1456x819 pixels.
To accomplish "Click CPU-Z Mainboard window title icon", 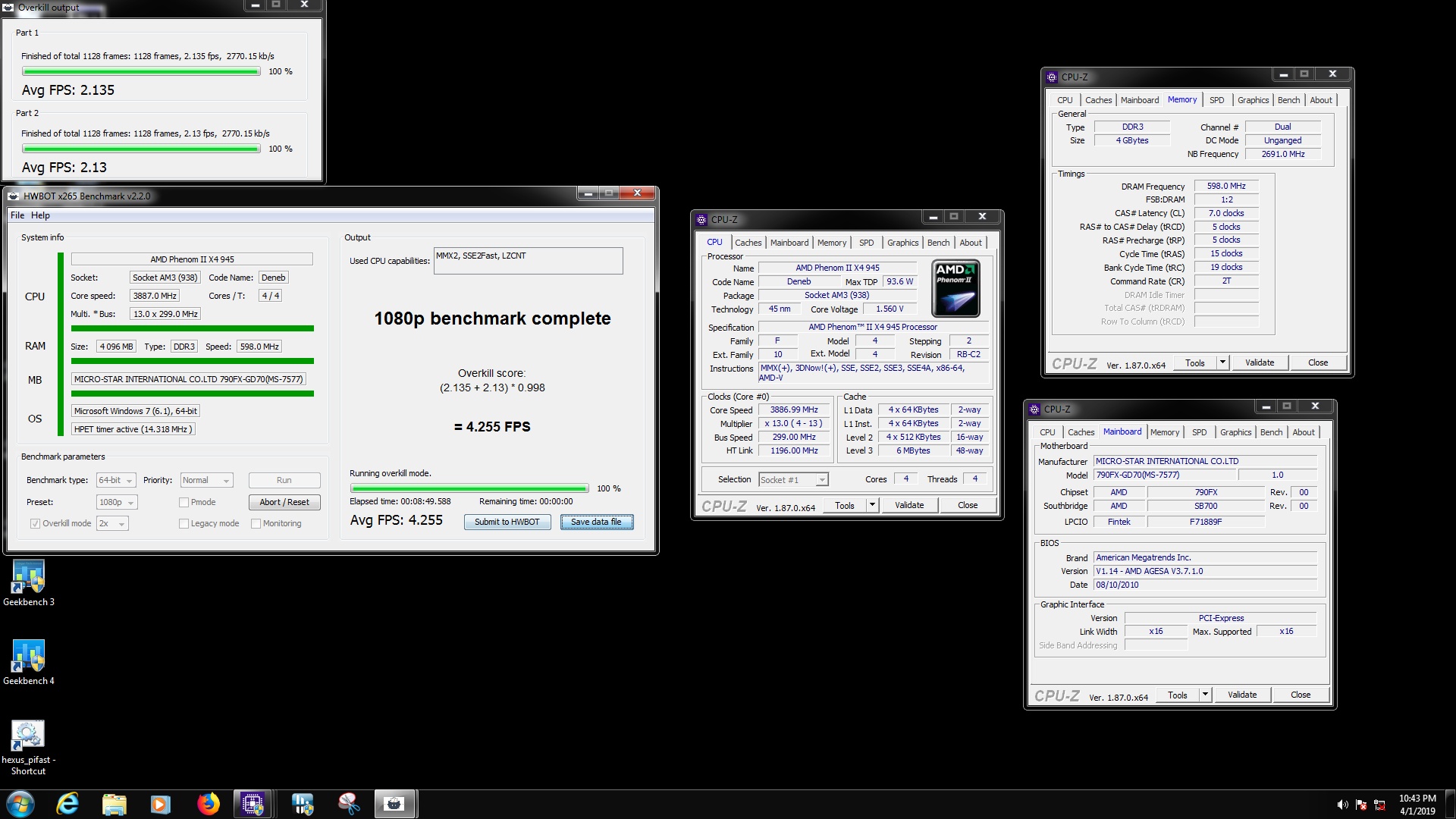I will point(1034,409).
